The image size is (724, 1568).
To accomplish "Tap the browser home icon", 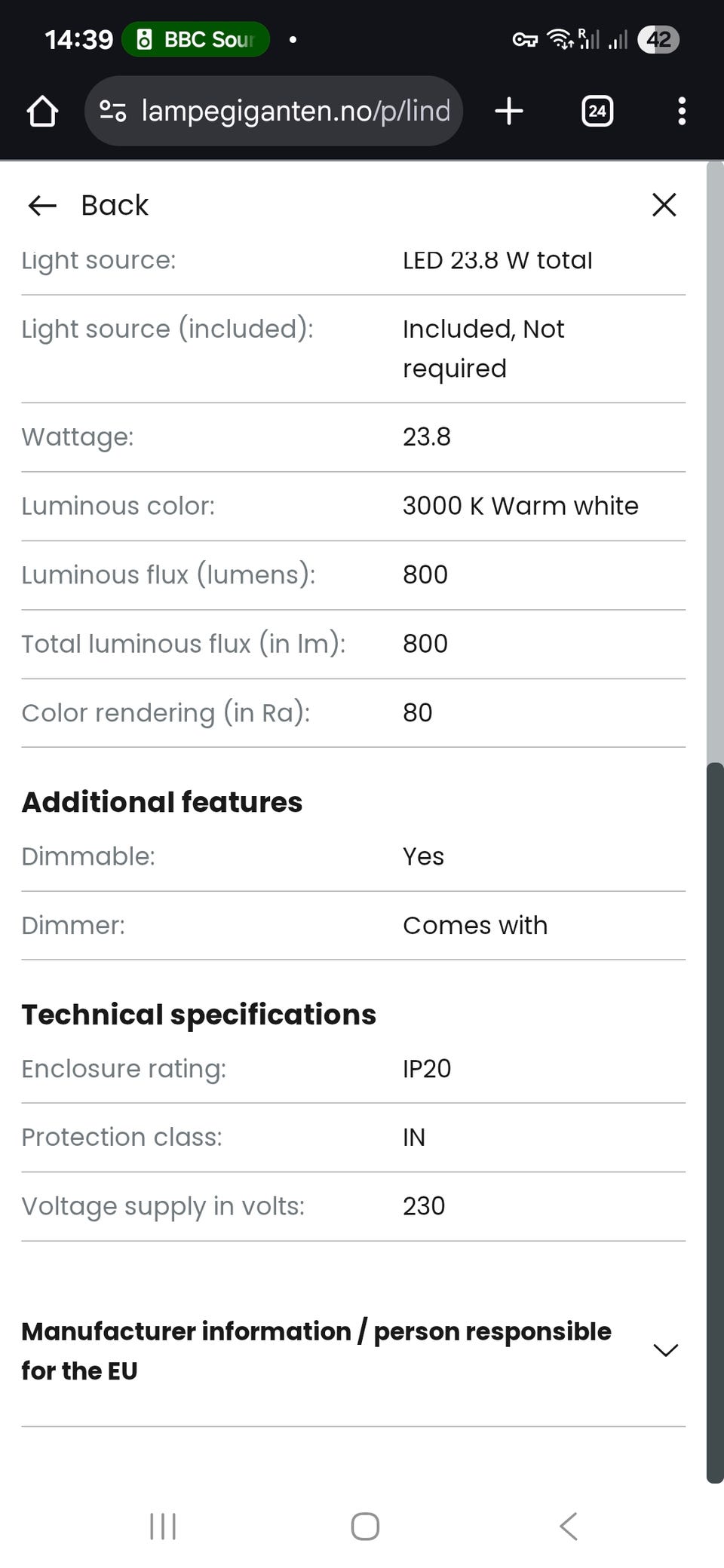I will coord(42,111).
